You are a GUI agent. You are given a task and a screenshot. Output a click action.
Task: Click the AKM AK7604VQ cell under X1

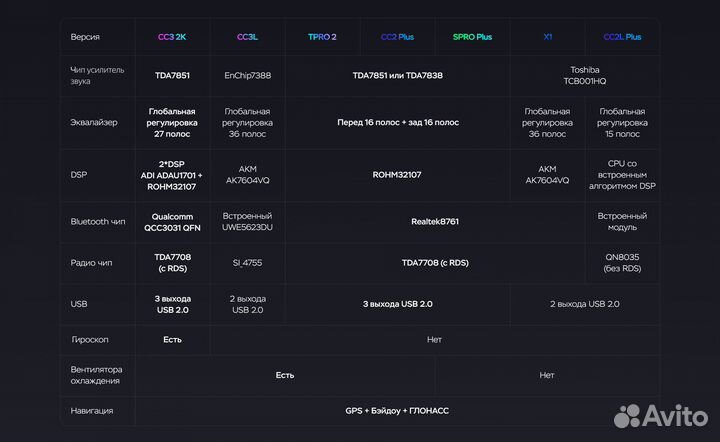pos(547,175)
